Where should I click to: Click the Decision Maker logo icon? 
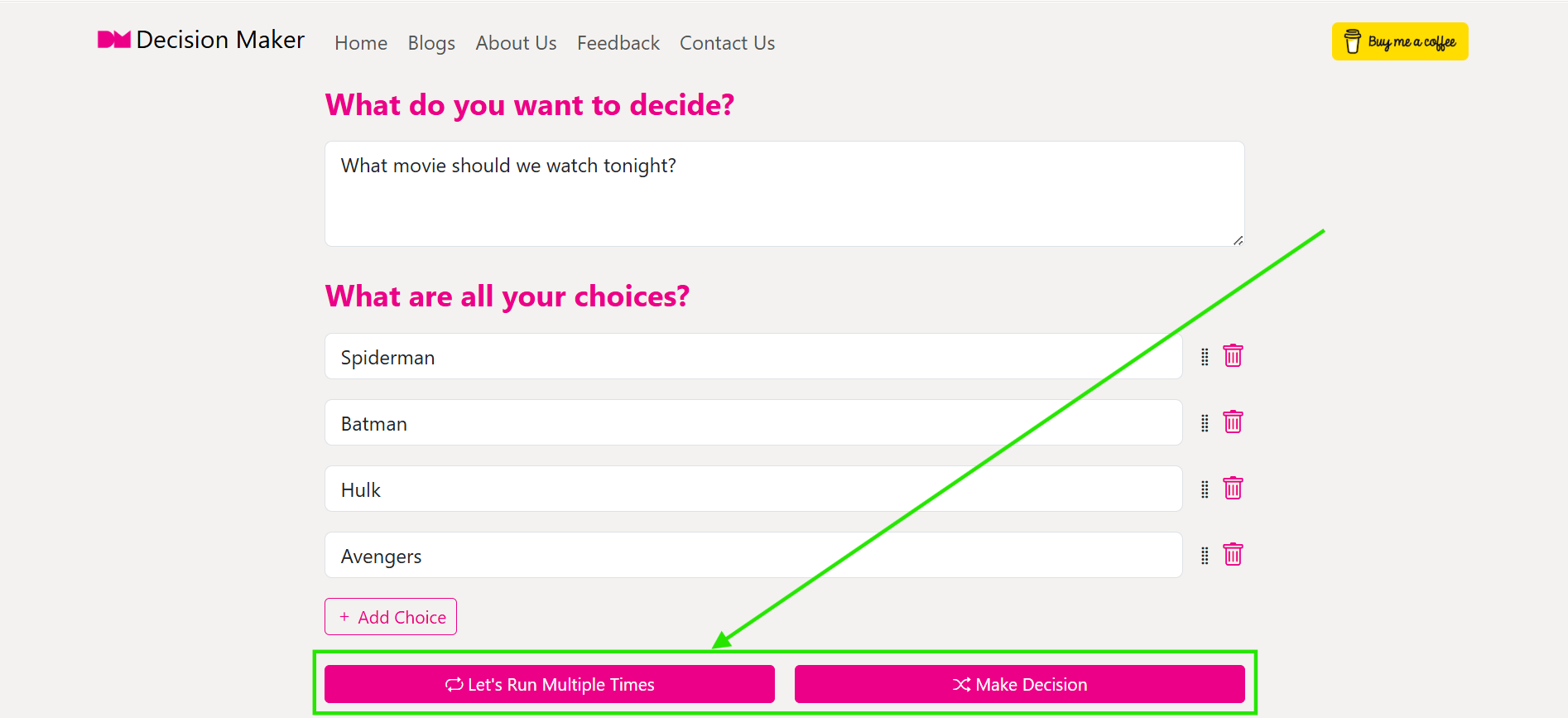pyautogui.click(x=115, y=39)
